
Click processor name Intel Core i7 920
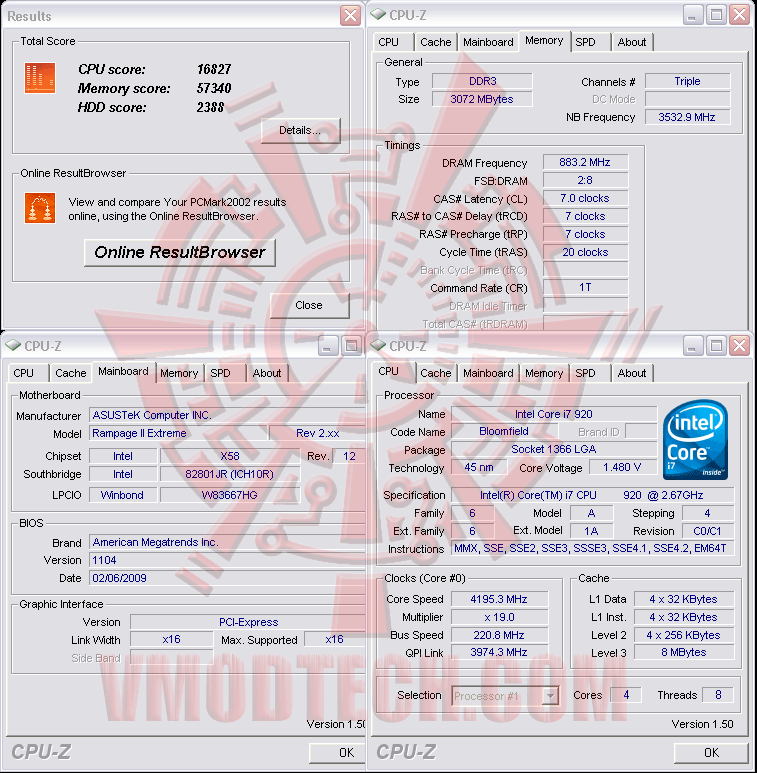554,414
